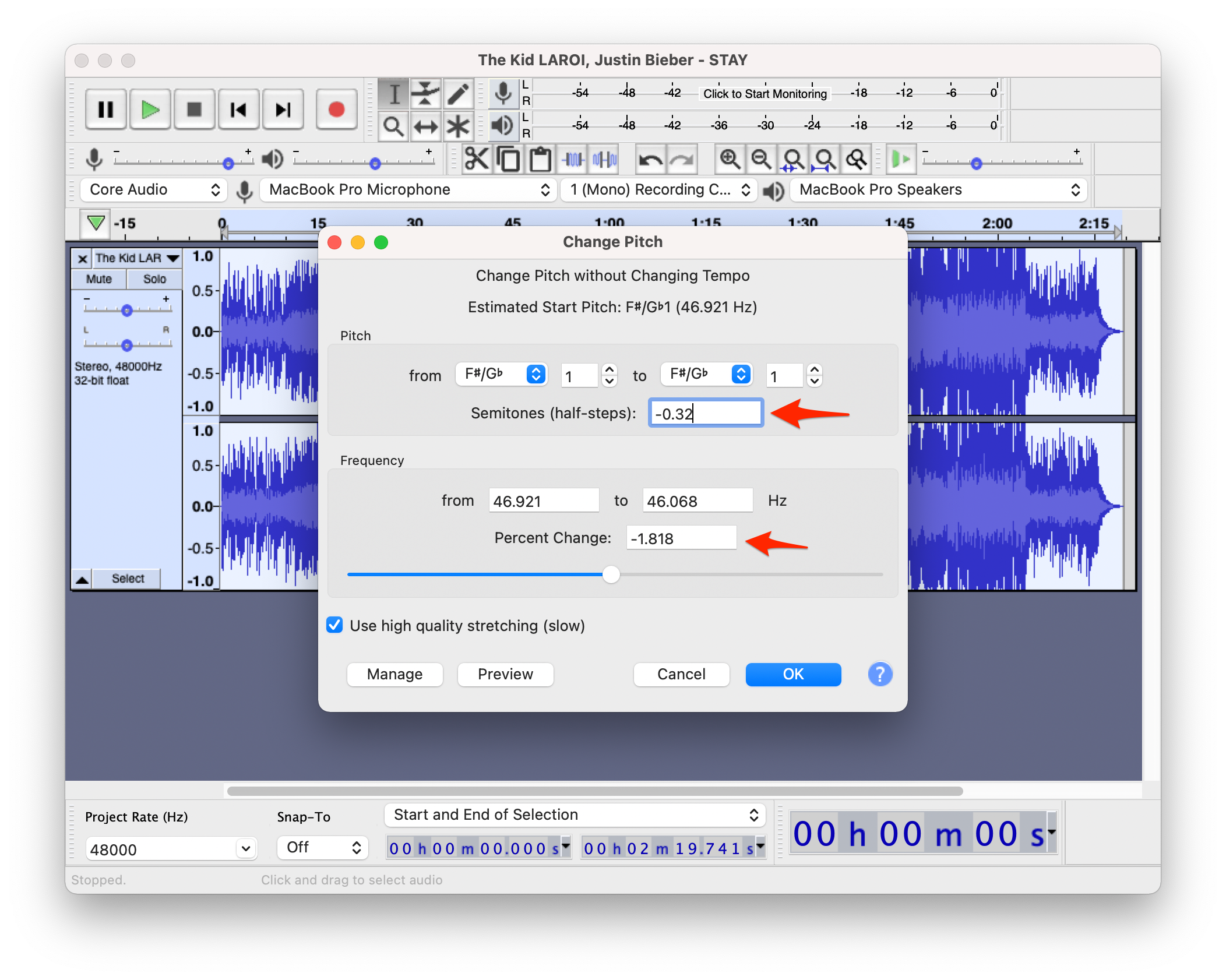Click the Manage button
1226x980 pixels.
point(394,674)
